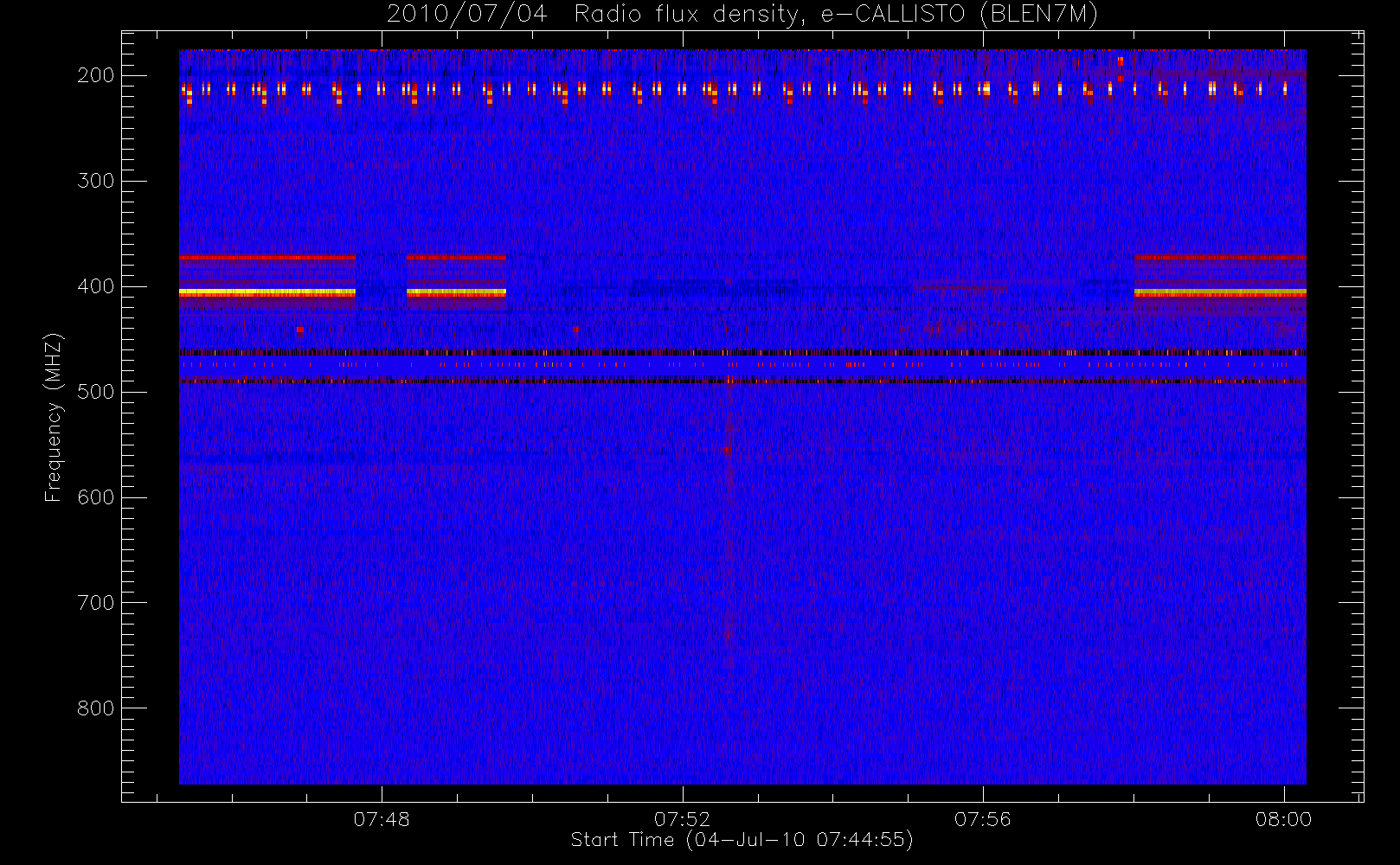Select the 'Frequency (MHZ)' axis label
This screenshot has width=1400, height=865.
54,417
